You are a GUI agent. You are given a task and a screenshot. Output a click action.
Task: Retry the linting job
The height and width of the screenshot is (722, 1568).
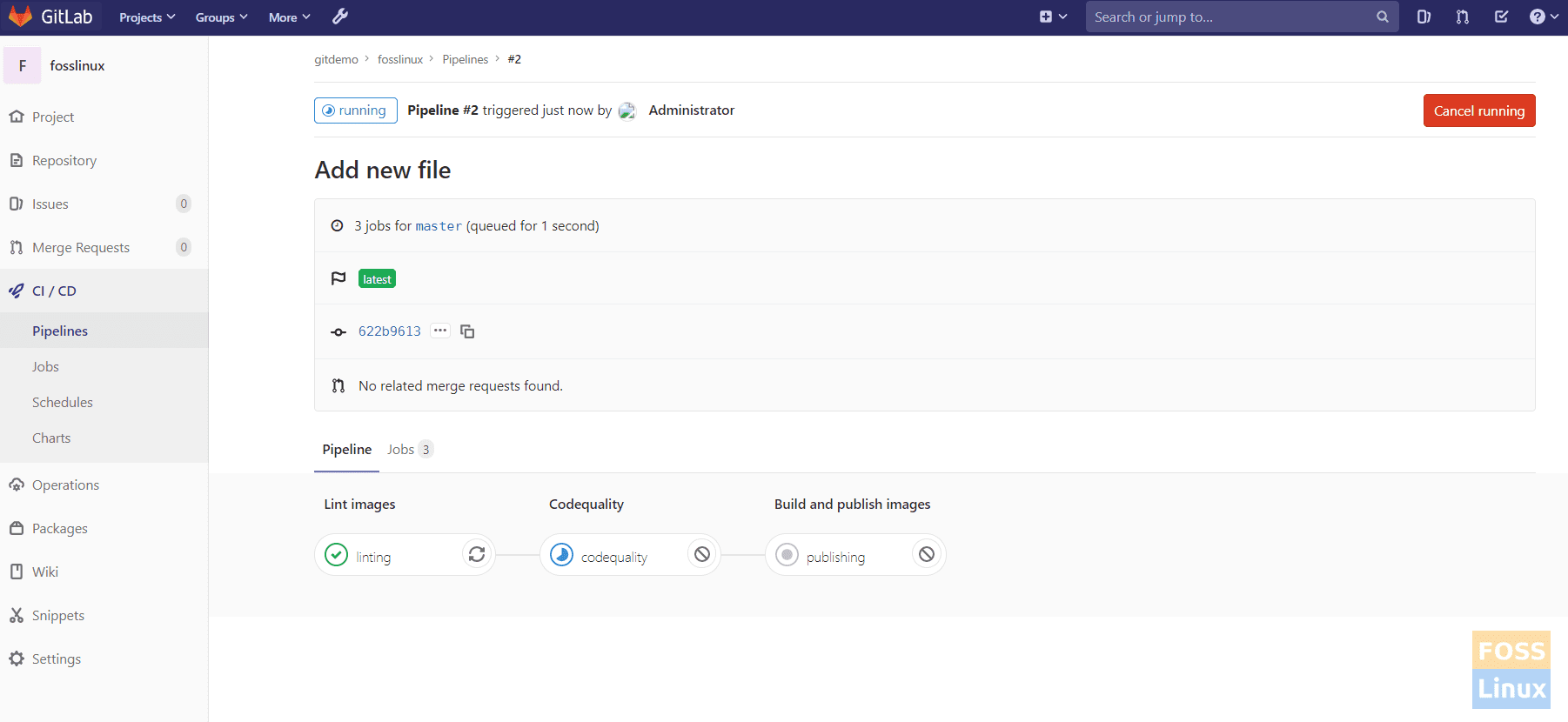tap(476, 554)
